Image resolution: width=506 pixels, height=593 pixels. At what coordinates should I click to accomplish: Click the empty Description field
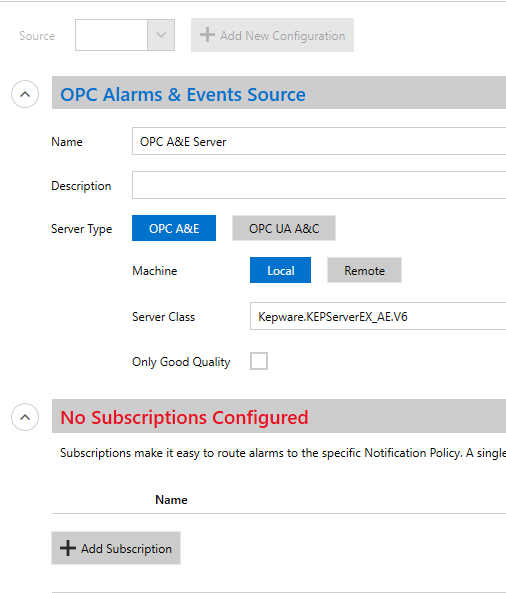coord(319,185)
